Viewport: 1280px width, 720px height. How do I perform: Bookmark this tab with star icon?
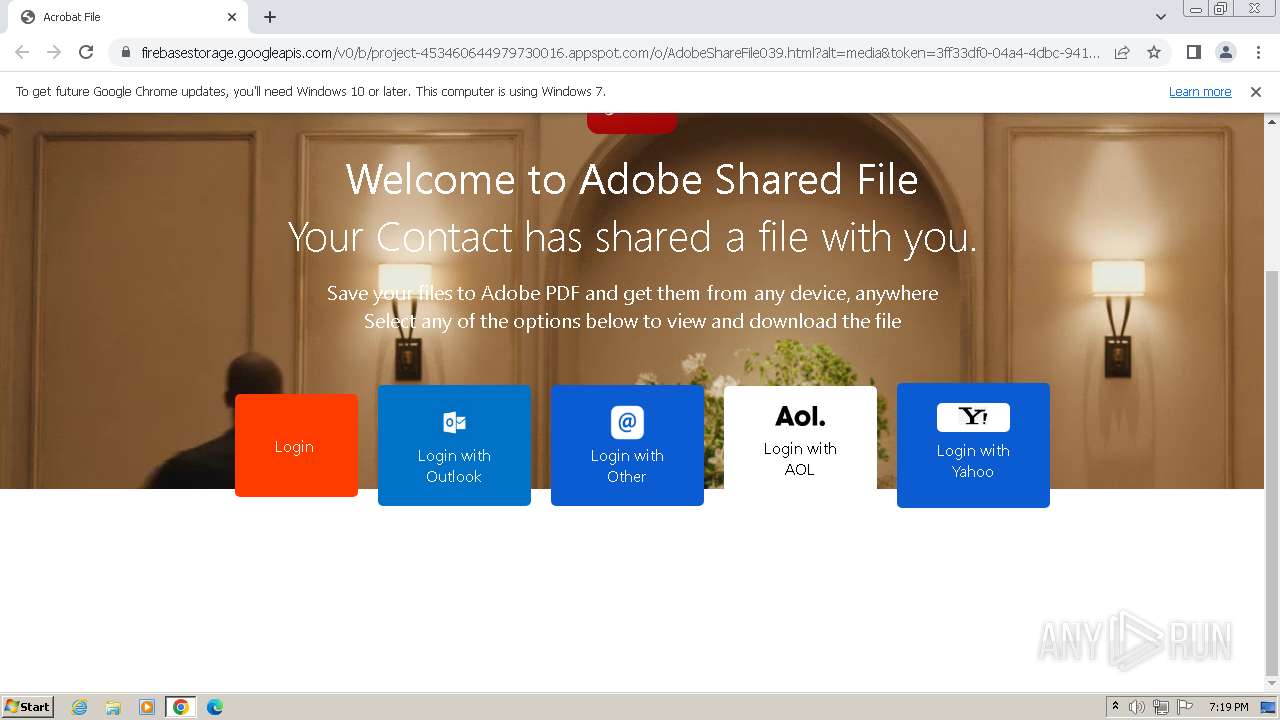pos(1154,52)
